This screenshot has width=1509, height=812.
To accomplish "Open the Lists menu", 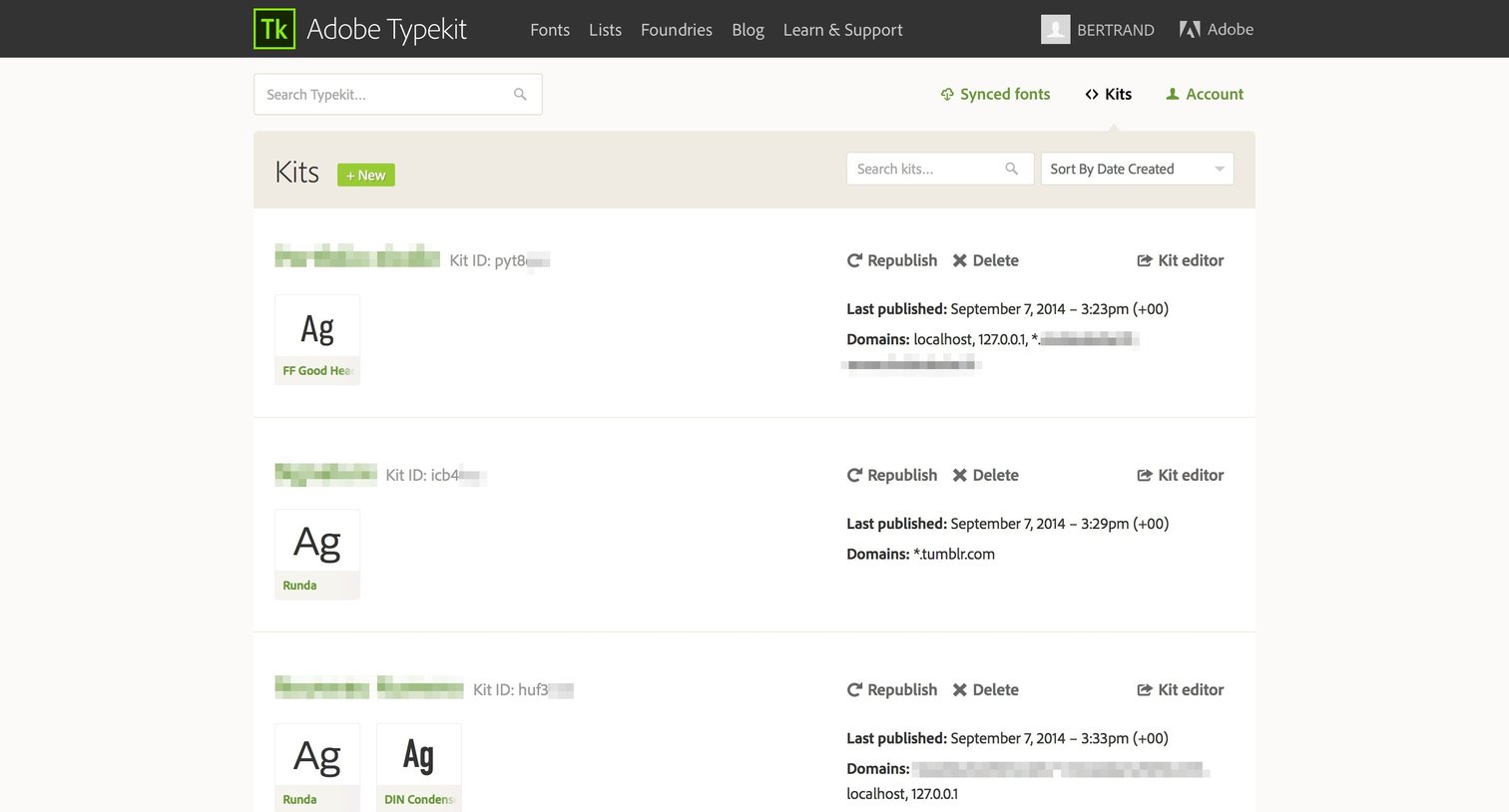I will coord(605,30).
